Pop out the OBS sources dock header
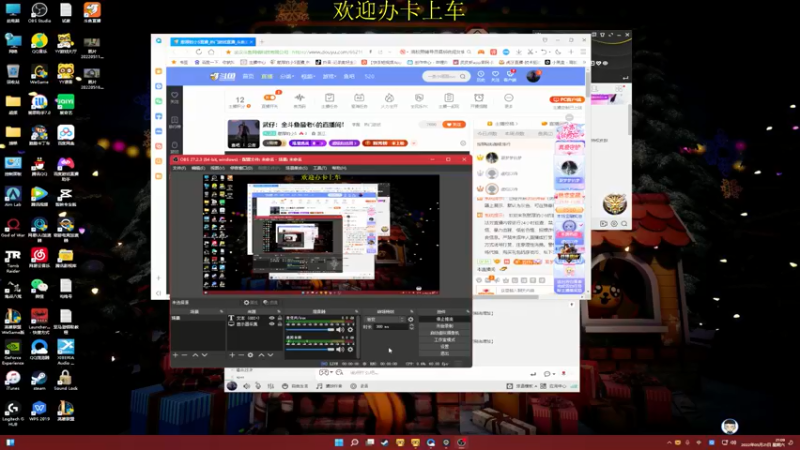The width and height of the screenshot is (800, 450). pos(279,311)
